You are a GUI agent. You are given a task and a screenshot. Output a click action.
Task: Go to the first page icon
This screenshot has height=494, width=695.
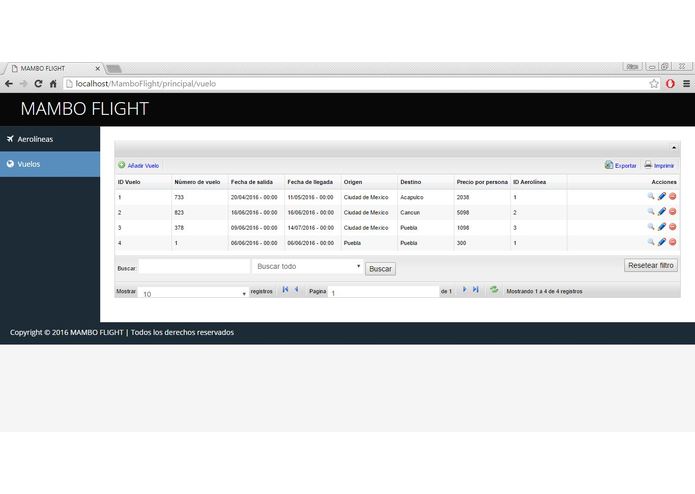pyautogui.click(x=285, y=289)
